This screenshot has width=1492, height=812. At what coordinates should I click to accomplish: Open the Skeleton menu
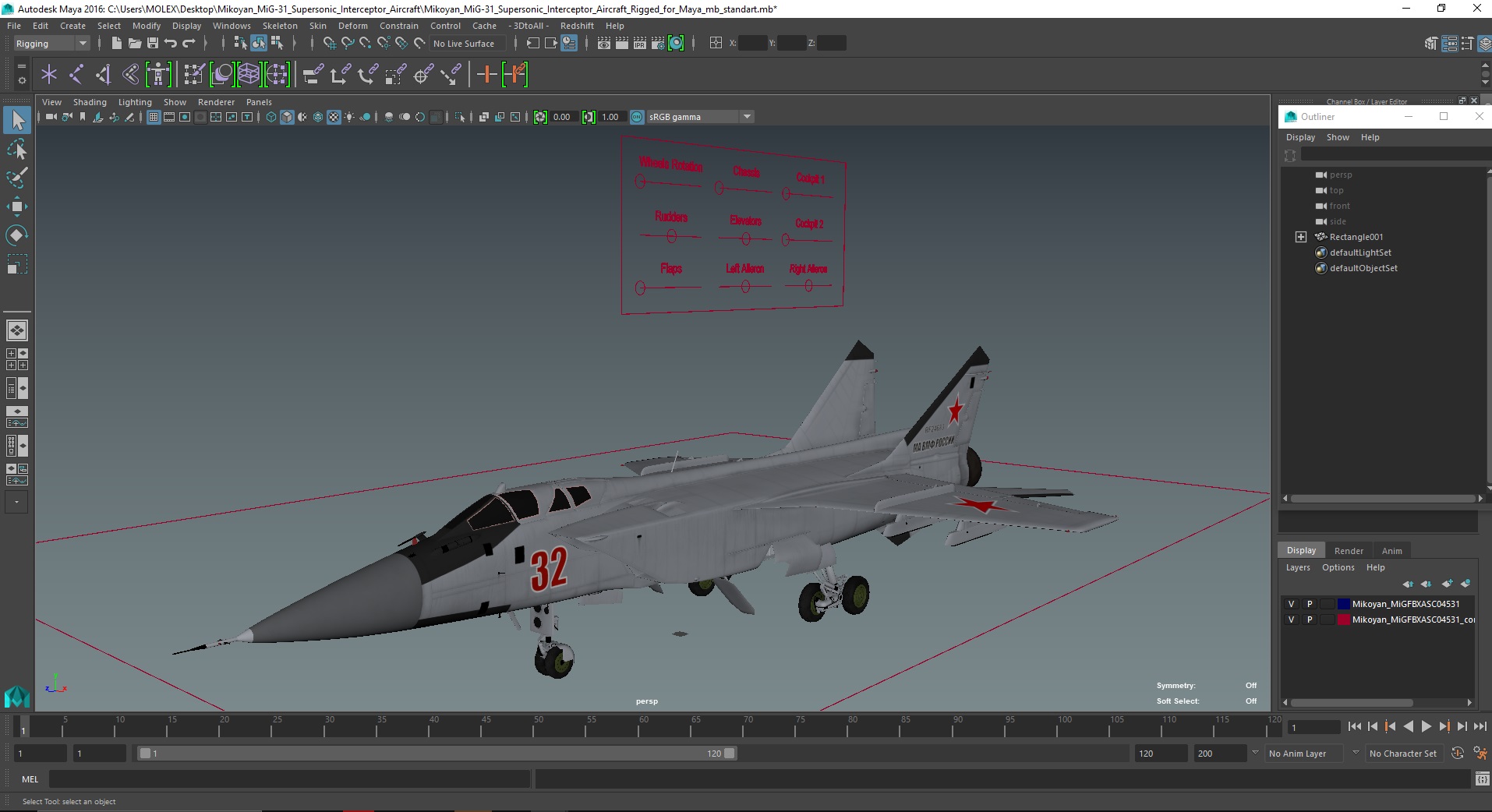coord(280,26)
